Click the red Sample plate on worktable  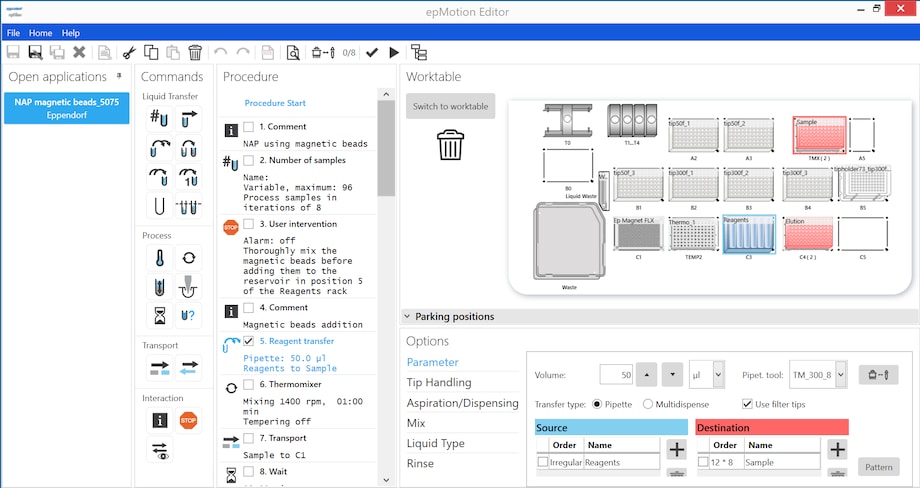(x=820, y=135)
